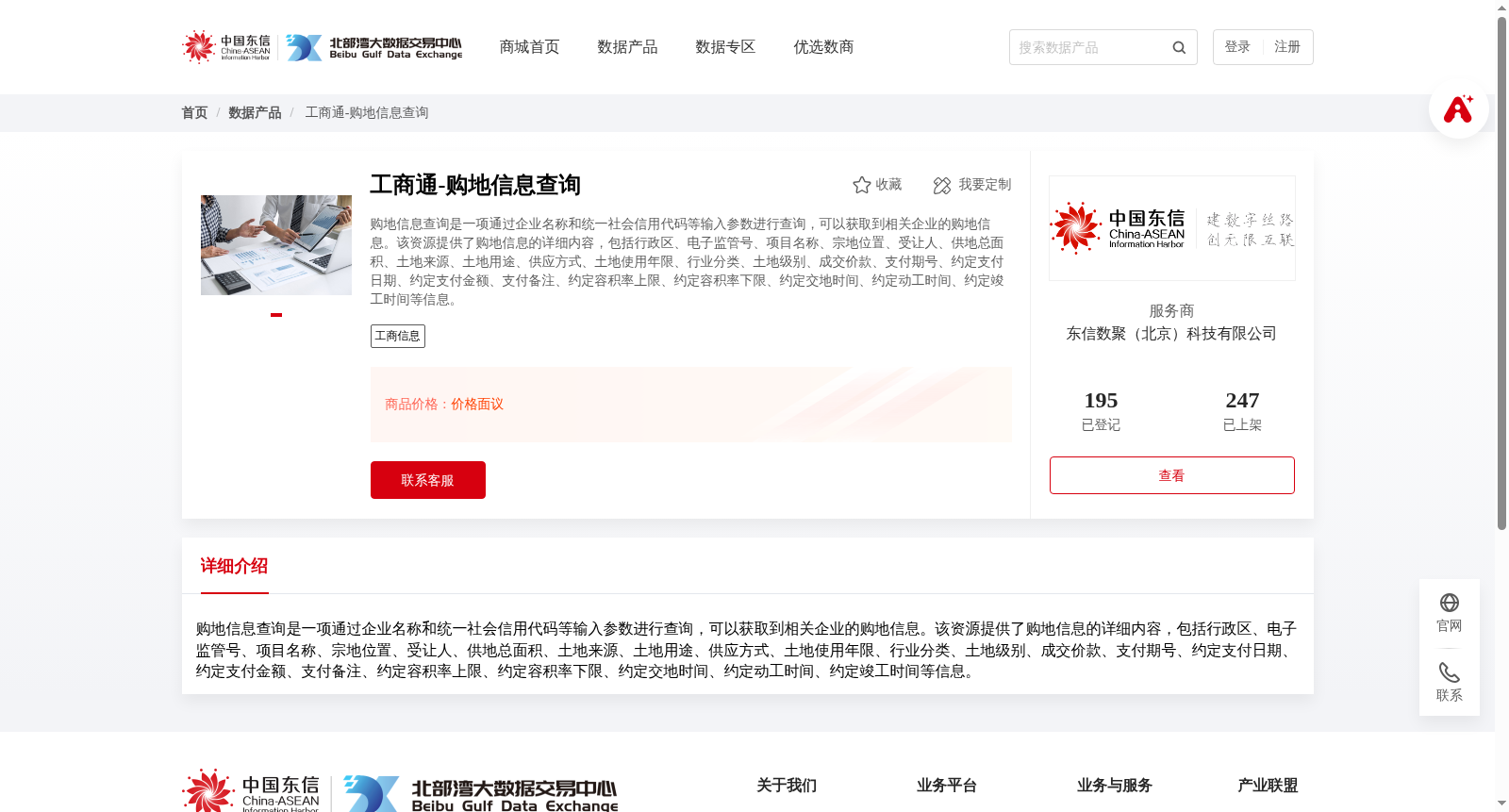Click the footer Beibu Gulf Data Exchange logo
Image resolution: width=1509 pixels, height=812 pixels.
click(481, 794)
